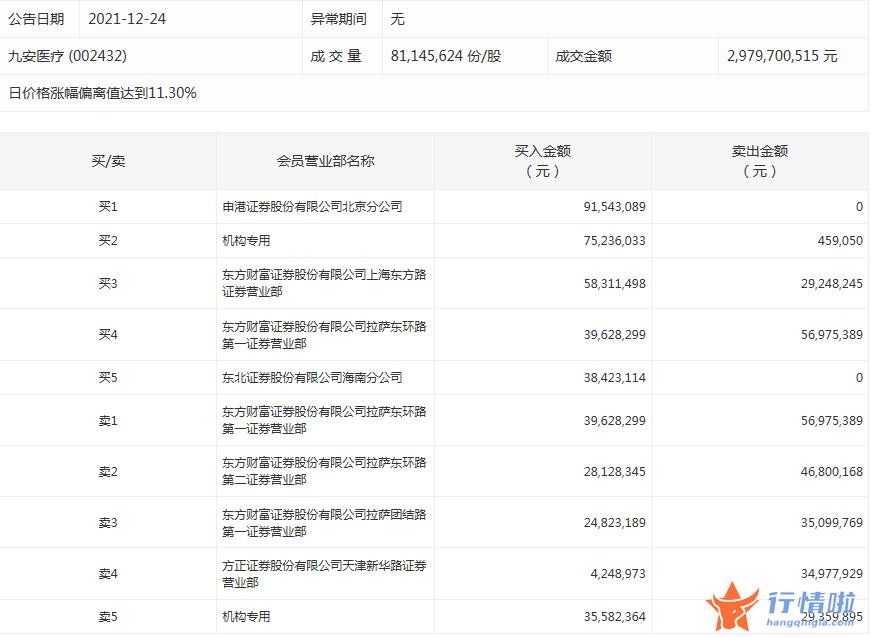This screenshot has height=637, width=871.
Task: Click sell amount 35,099,769
Action: [x=832, y=523]
